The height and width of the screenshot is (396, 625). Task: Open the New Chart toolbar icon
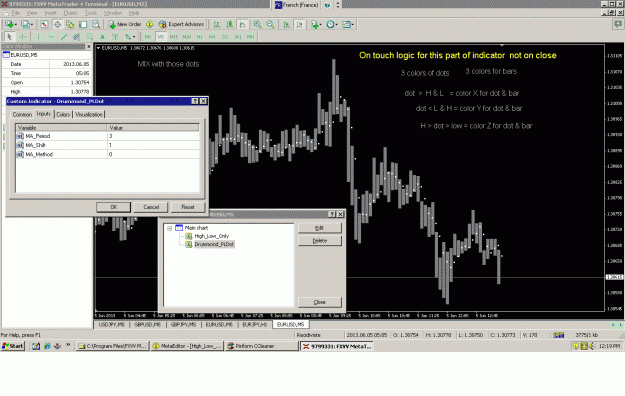[x=10, y=24]
